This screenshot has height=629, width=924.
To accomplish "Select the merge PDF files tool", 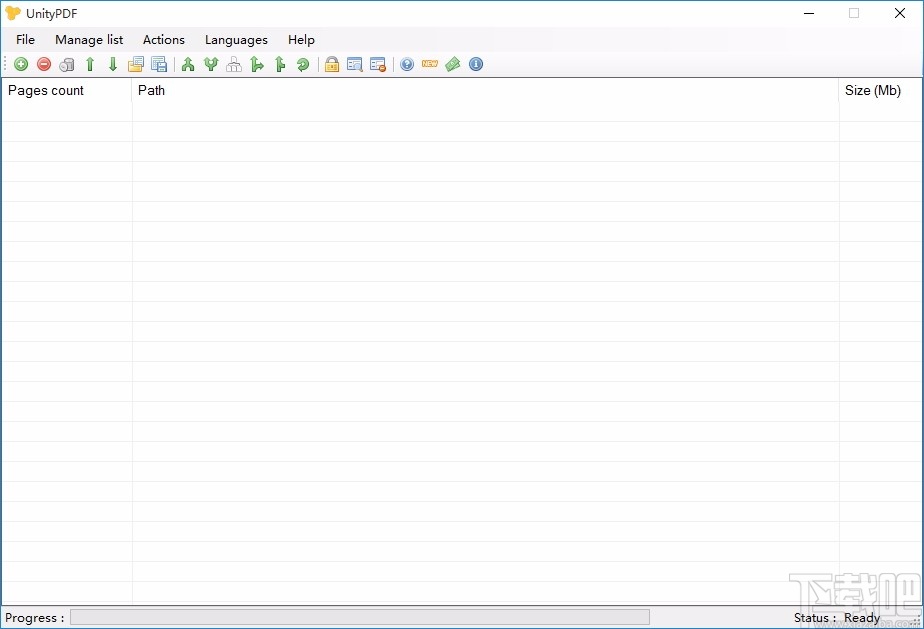I will [x=187, y=64].
